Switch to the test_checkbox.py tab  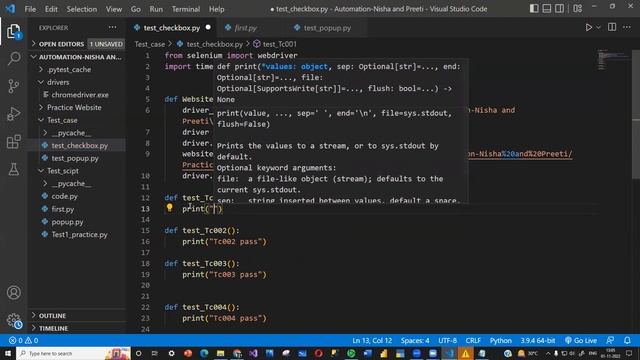coord(171,28)
